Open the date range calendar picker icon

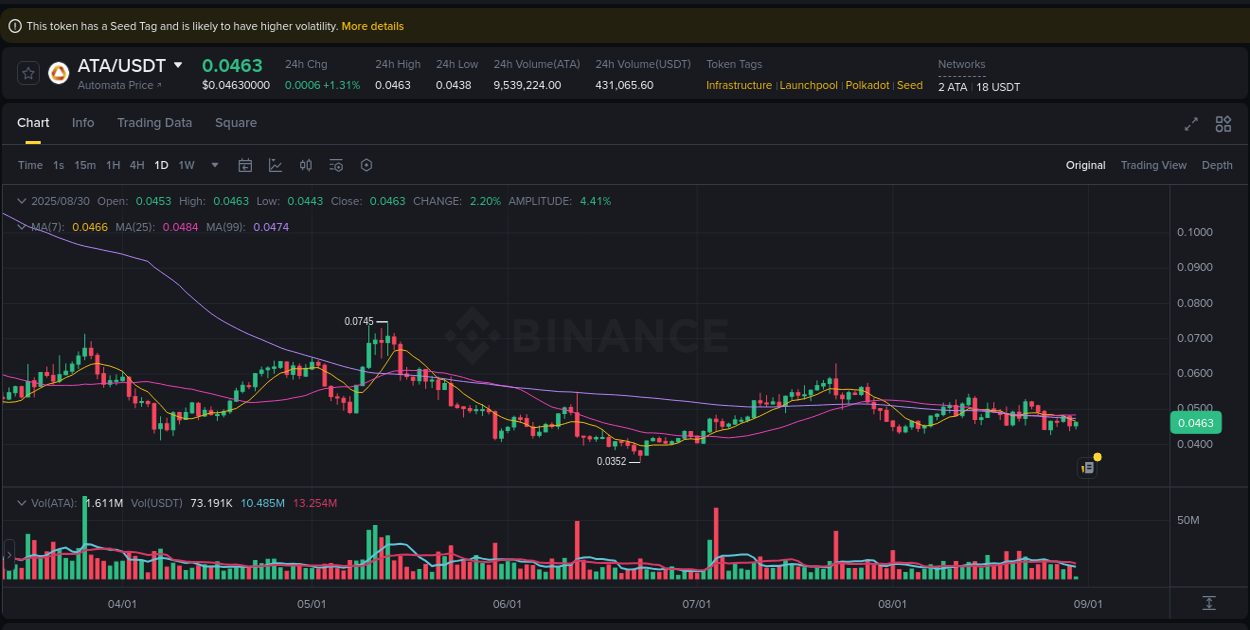245,165
